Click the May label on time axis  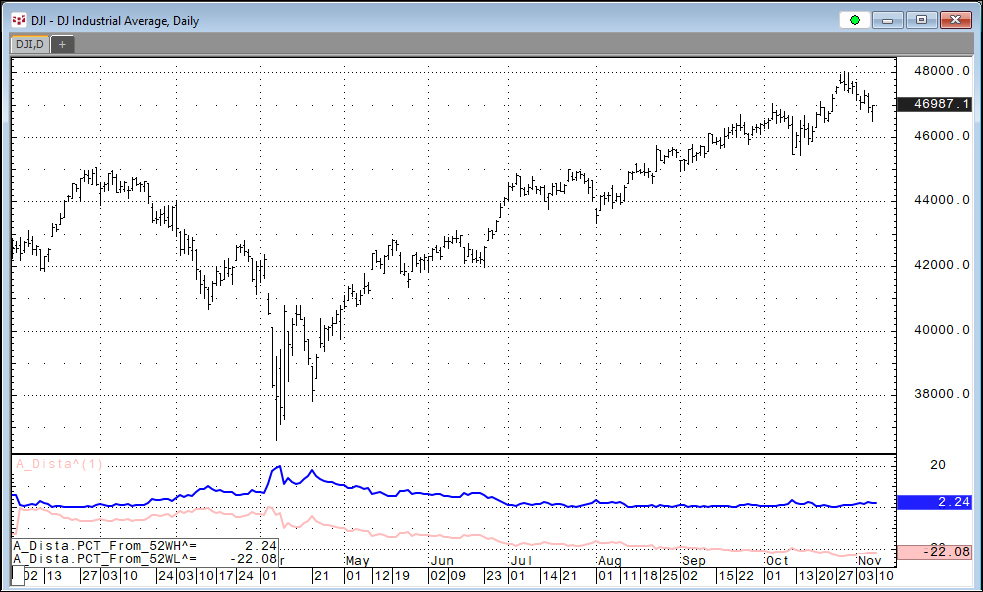tap(358, 563)
